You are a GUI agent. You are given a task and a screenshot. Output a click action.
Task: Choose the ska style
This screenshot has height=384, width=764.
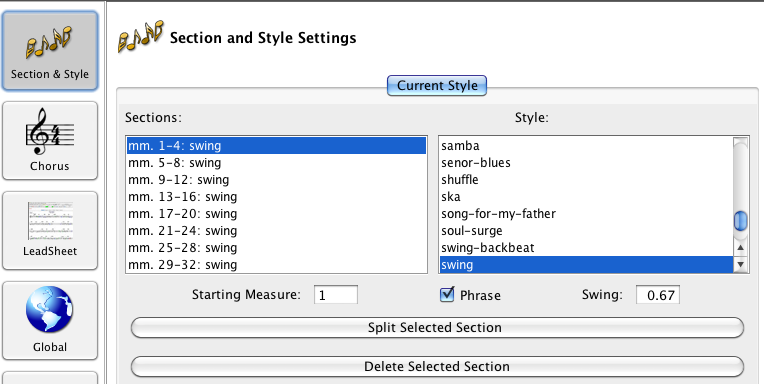tap(586, 197)
